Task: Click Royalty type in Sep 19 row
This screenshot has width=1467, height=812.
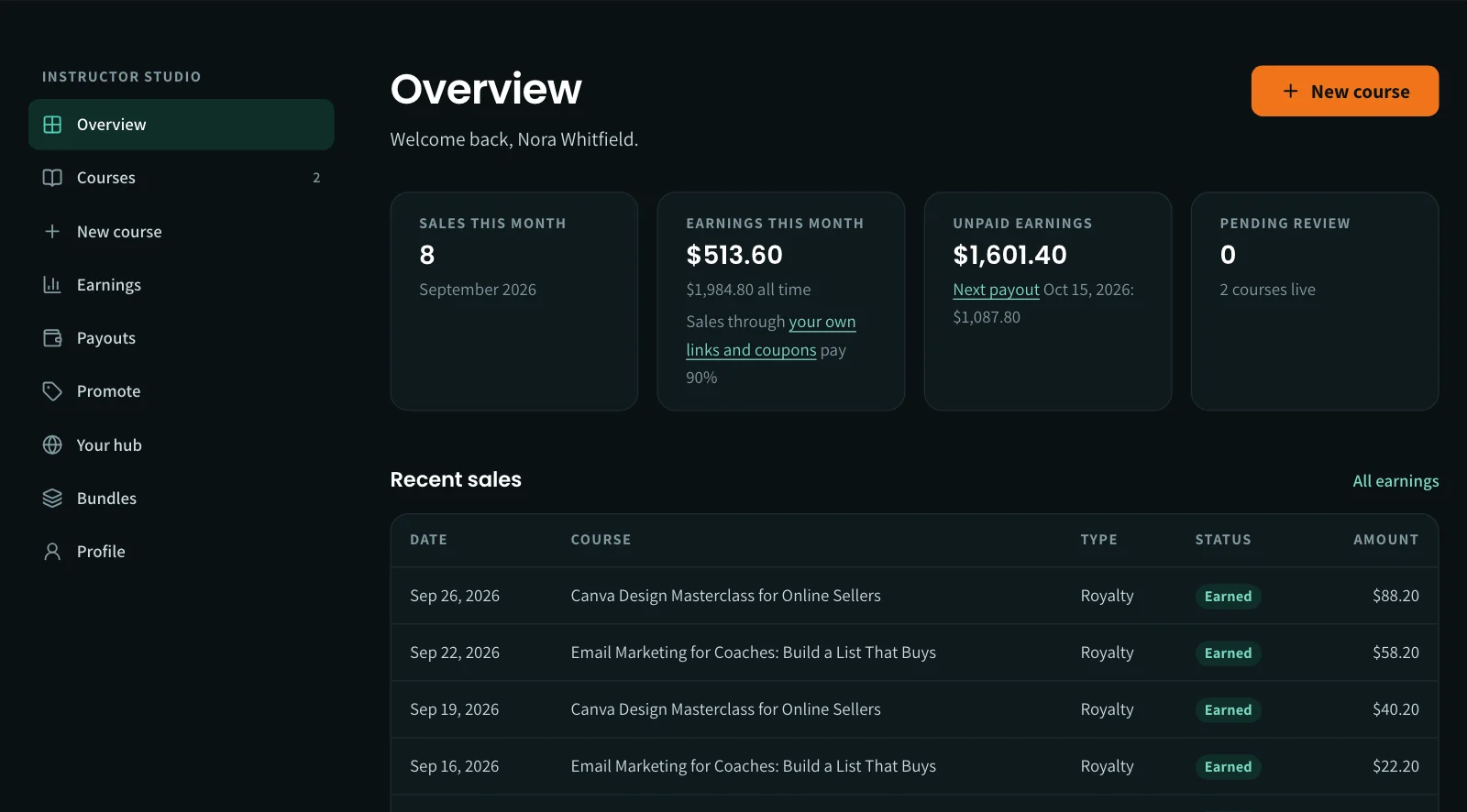Action: point(1107,709)
